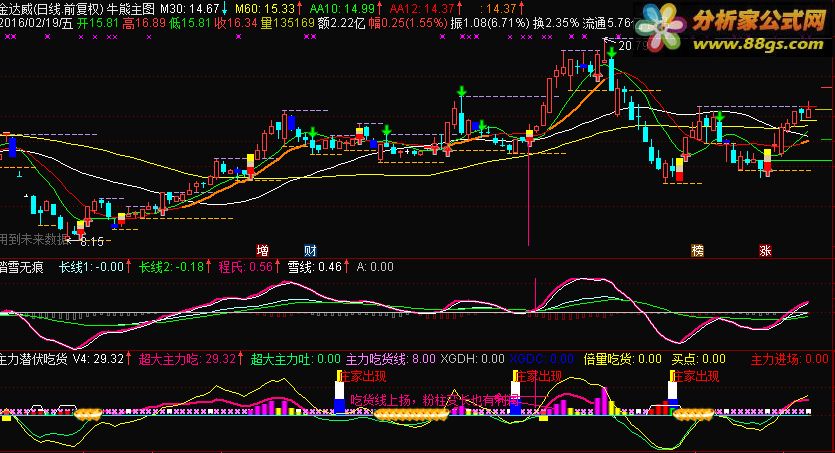The image size is (835, 453).
Task: Click the volume value 量135169
Action: tap(288, 23)
